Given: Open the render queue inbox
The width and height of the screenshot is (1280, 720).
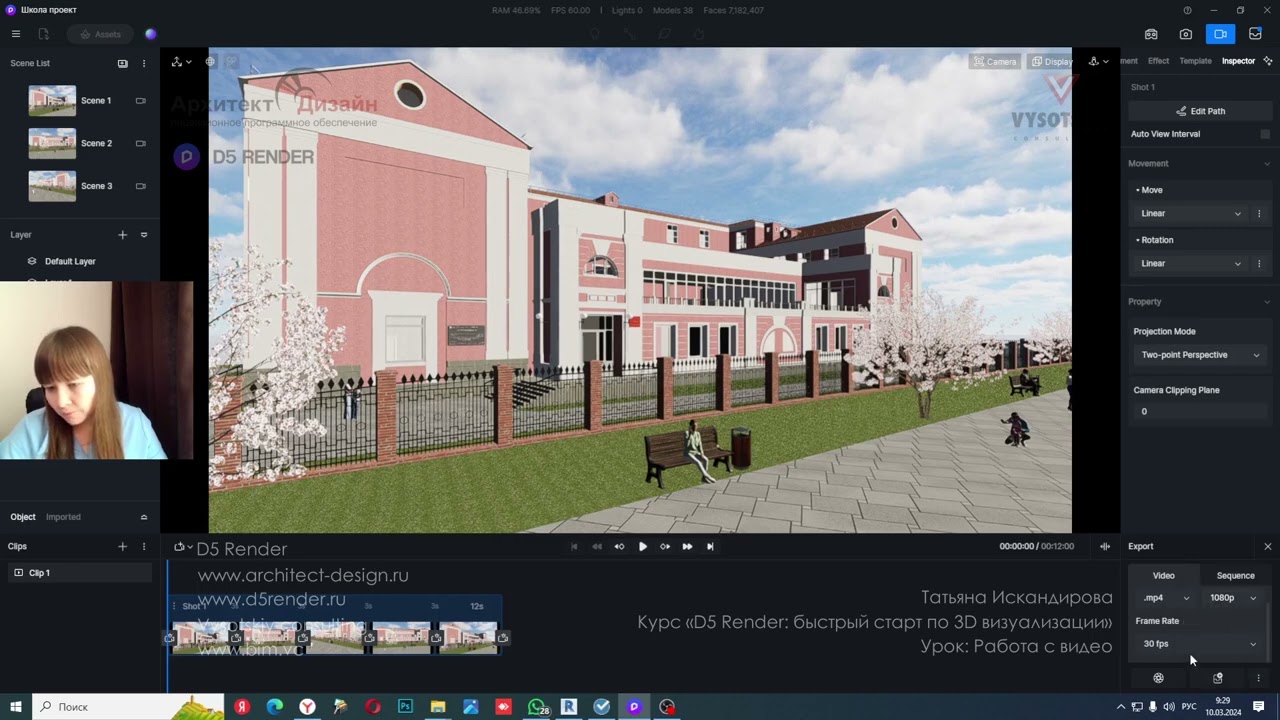Looking at the screenshot, I should pos(1255,34).
